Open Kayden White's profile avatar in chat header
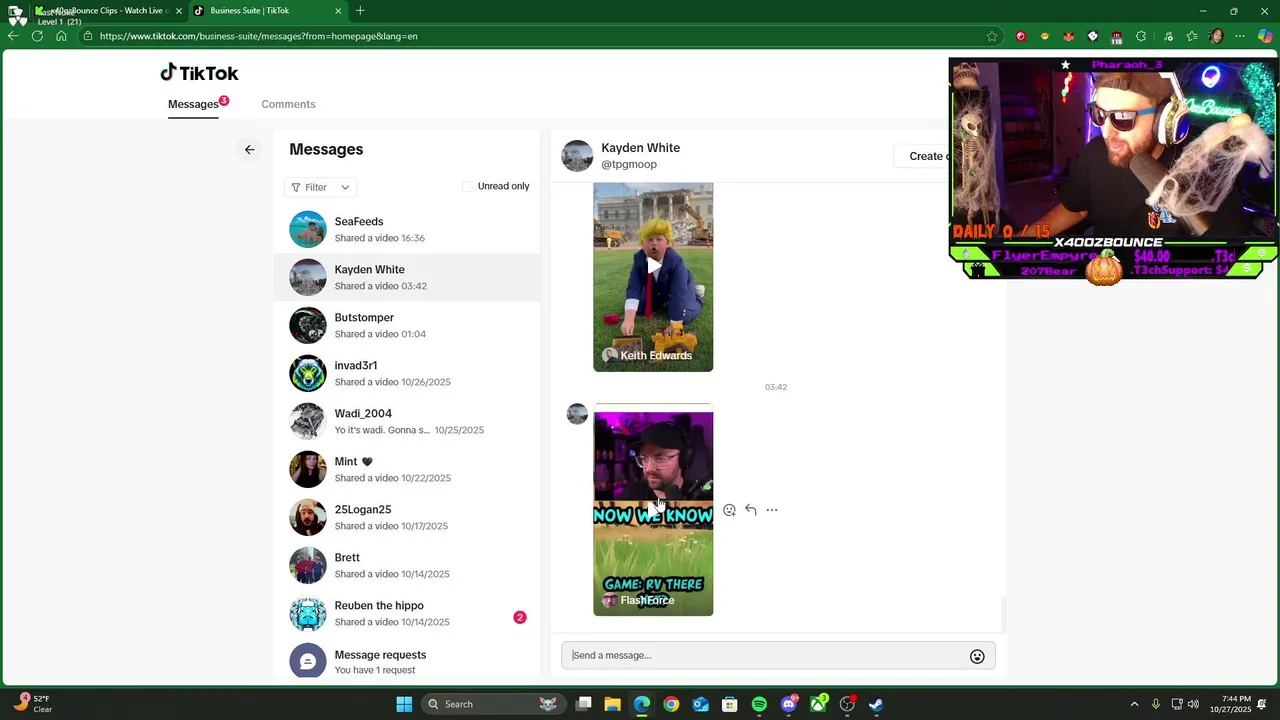This screenshot has width=1280, height=720. point(577,156)
